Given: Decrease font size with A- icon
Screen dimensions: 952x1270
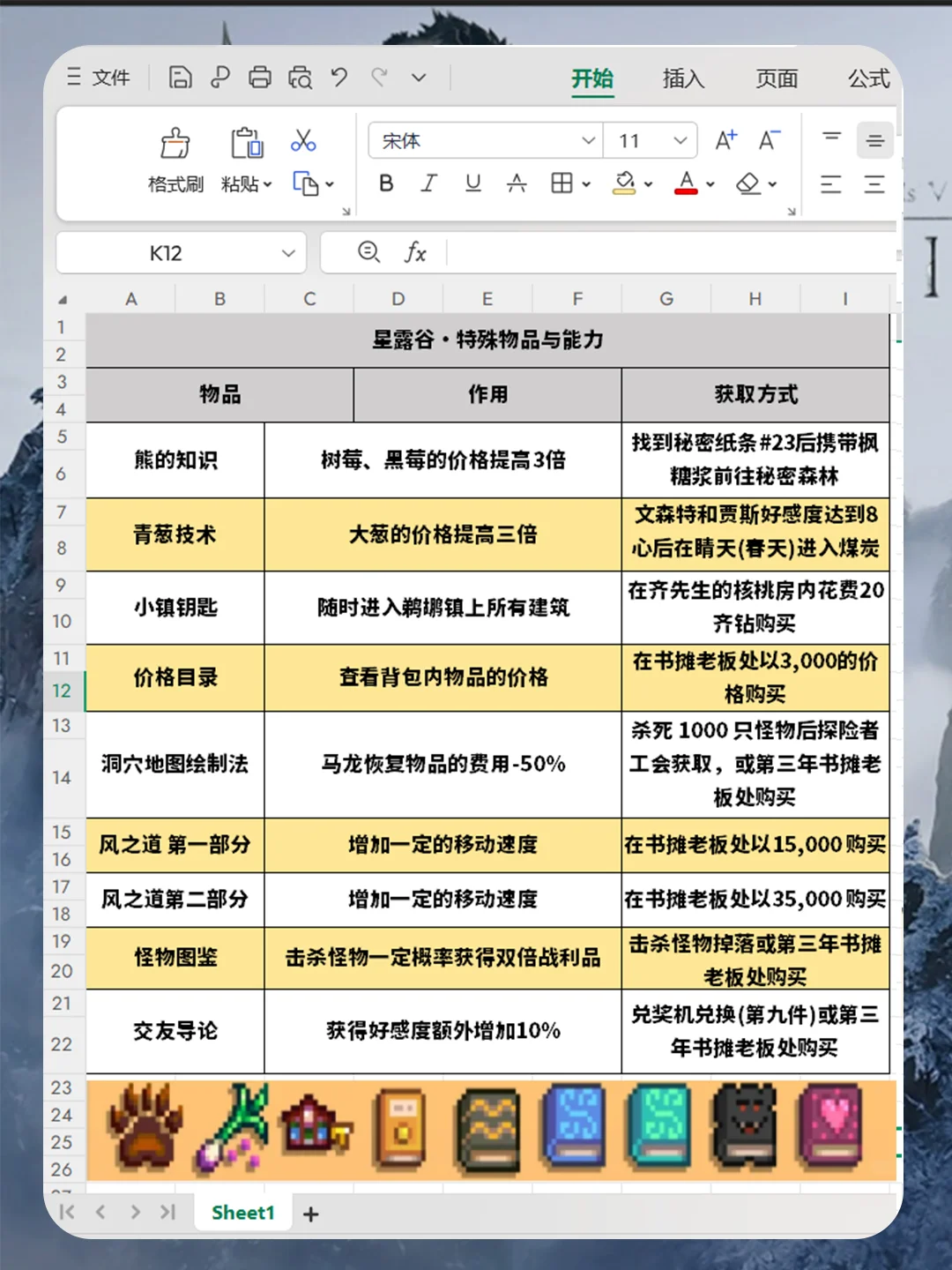Looking at the screenshot, I should click(770, 140).
